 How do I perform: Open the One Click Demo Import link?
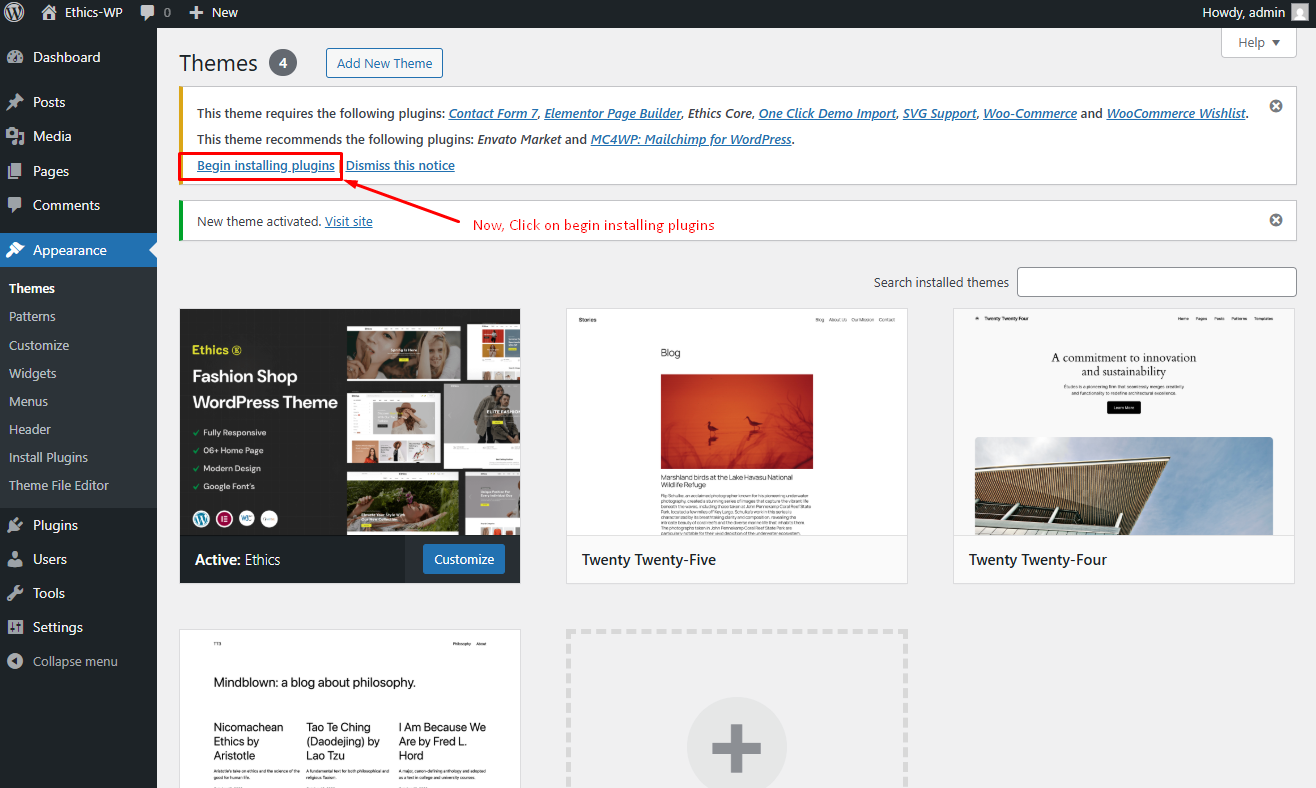click(x=827, y=113)
